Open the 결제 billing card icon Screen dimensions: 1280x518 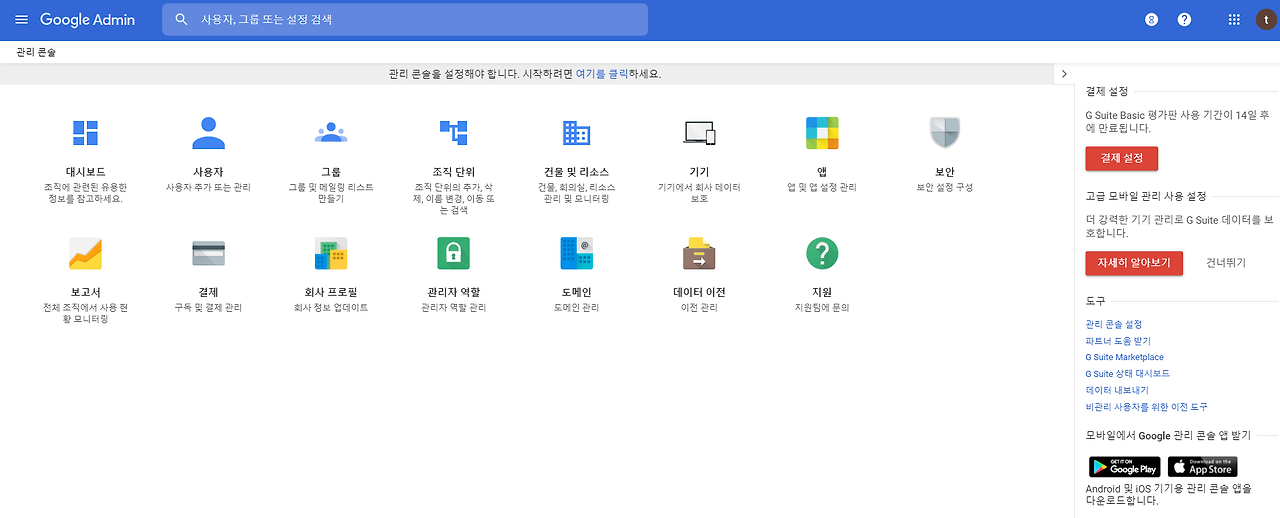tap(208, 253)
